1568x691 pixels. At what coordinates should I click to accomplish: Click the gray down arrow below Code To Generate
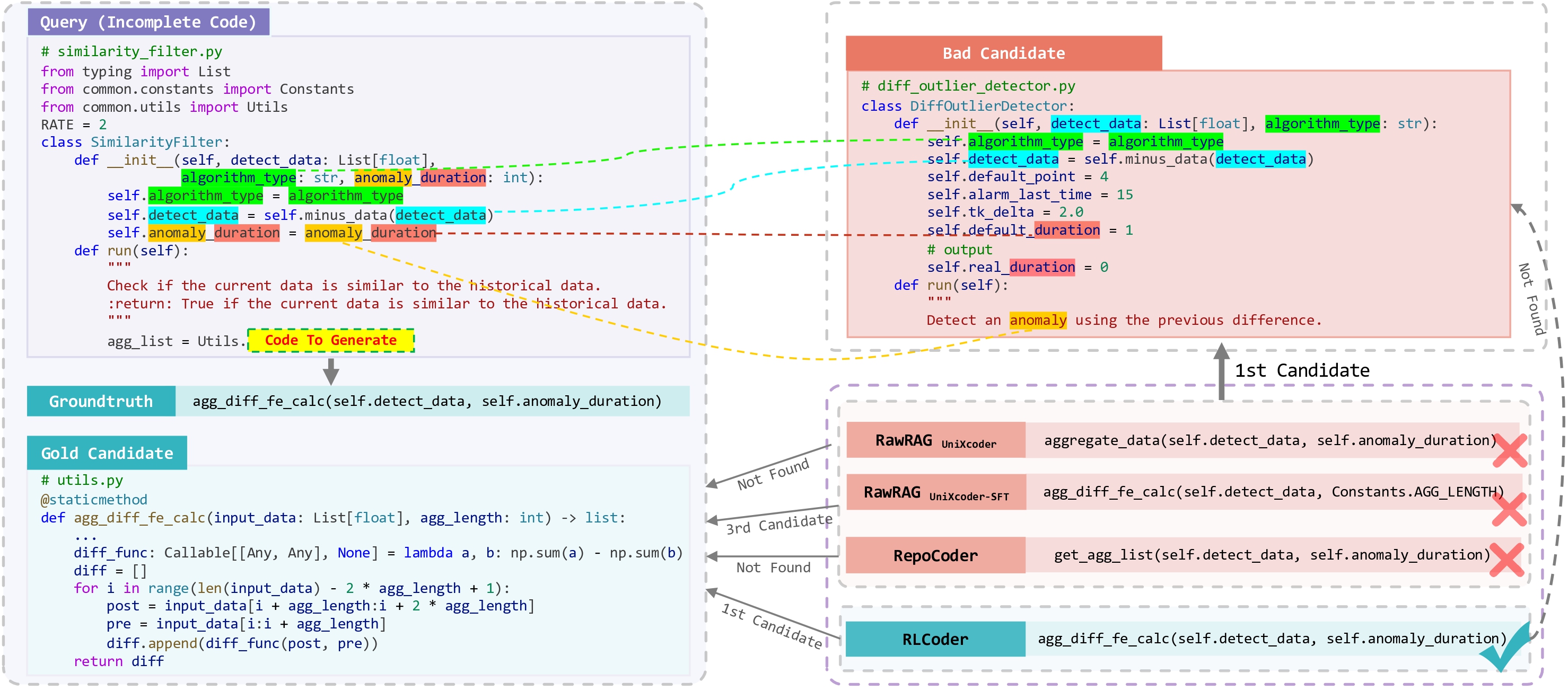click(330, 371)
